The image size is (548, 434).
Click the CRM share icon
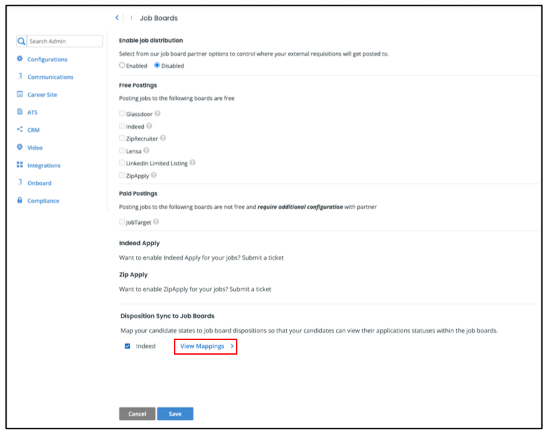[x=20, y=129]
